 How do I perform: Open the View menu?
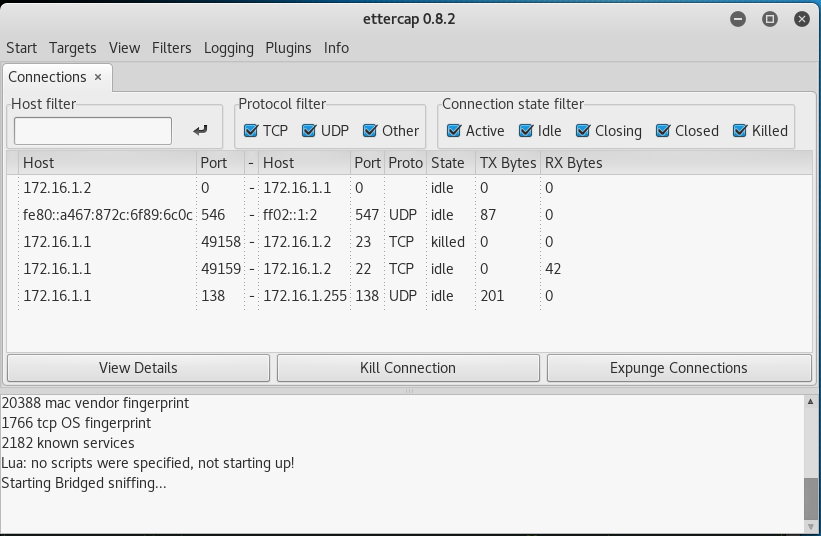click(124, 48)
